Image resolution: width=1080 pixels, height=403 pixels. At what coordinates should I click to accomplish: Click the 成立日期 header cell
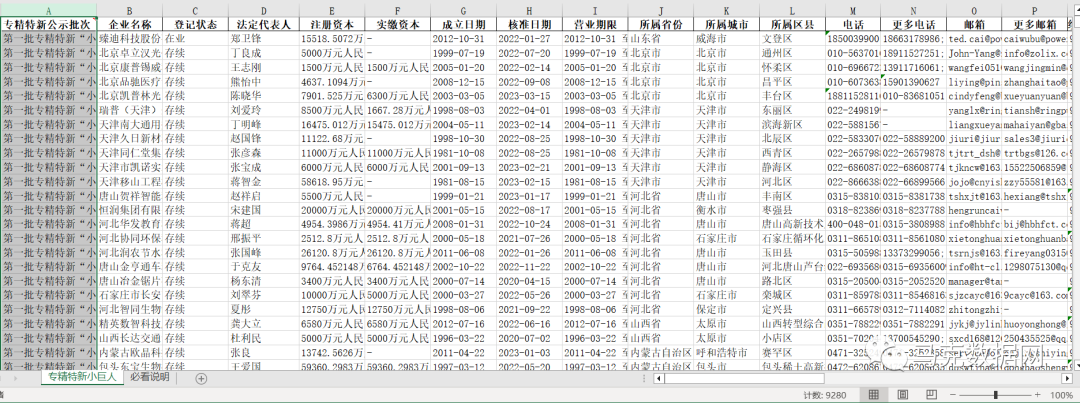tap(464, 24)
